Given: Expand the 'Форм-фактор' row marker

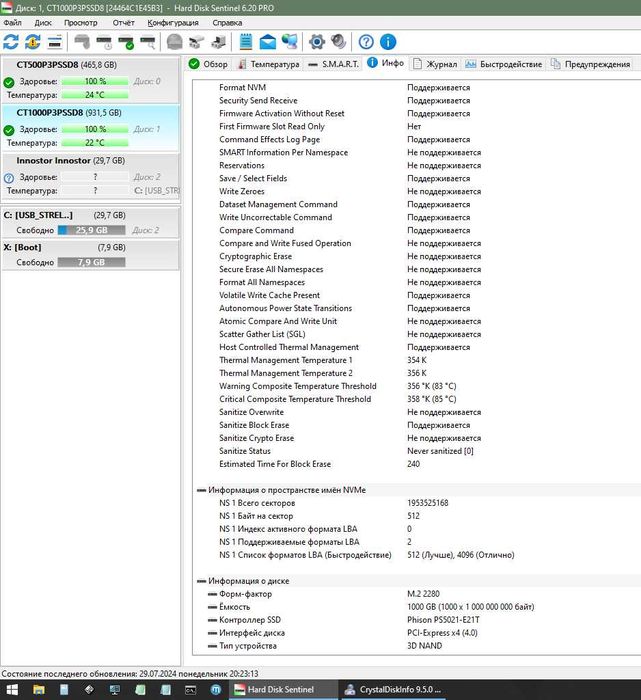Looking at the screenshot, I should 212,594.
